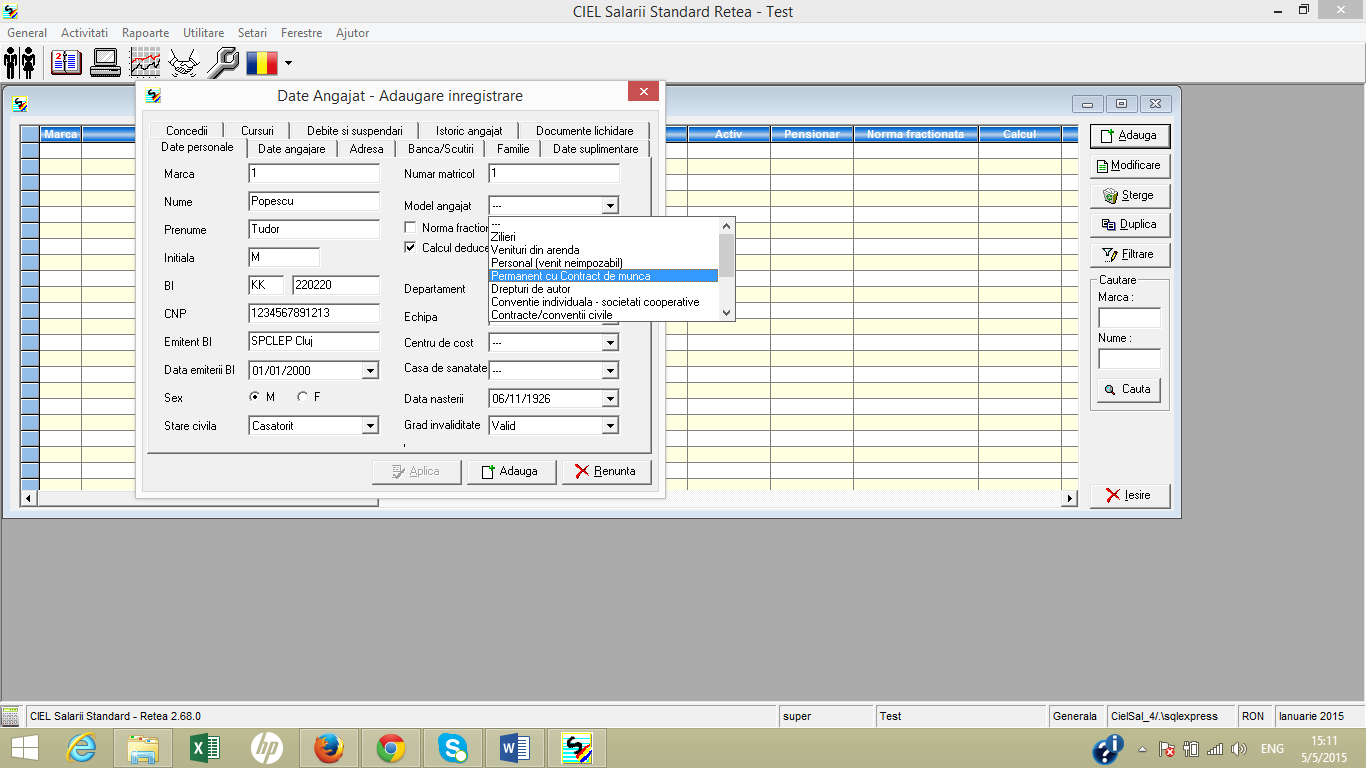Open the wrench settings toolbar icon
This screenshot has width=1366, height=768.
click(223, 63)
